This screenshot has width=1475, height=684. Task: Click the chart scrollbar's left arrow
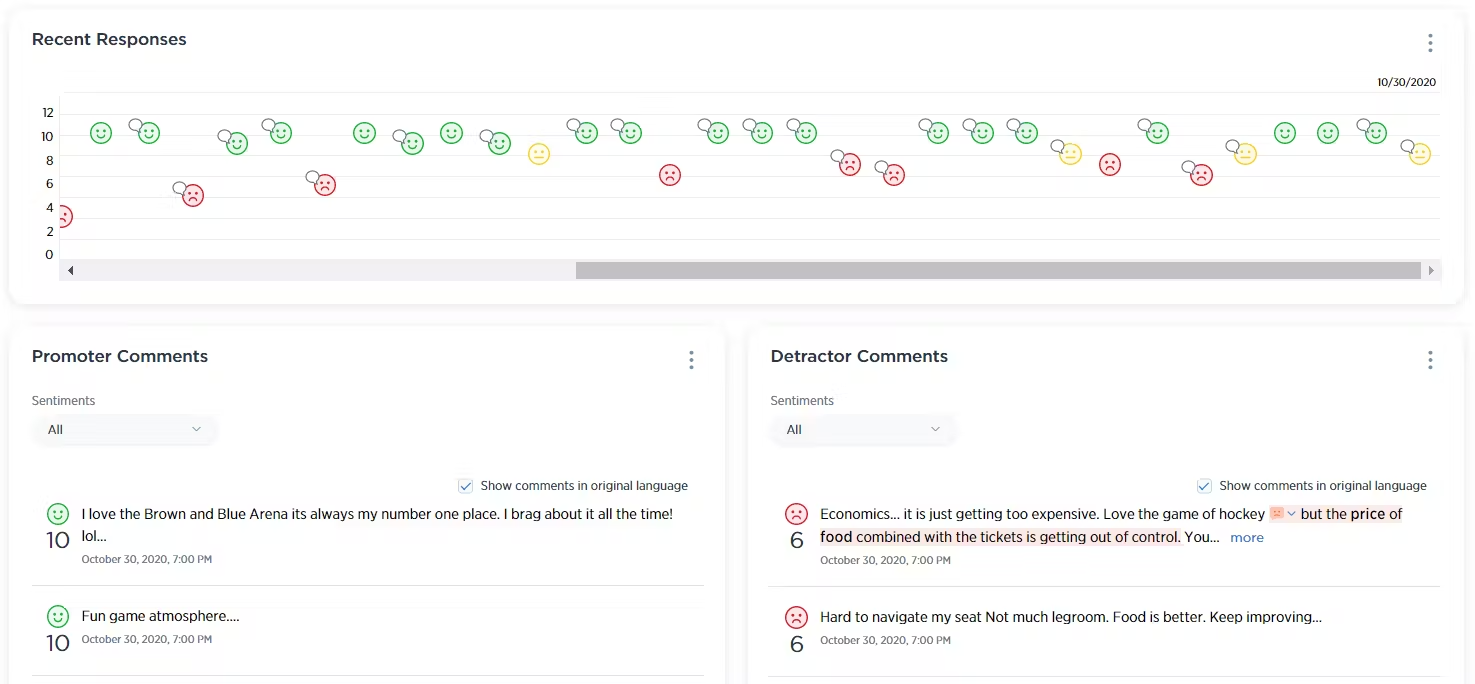pyautogui.click(x=70, y=271)
